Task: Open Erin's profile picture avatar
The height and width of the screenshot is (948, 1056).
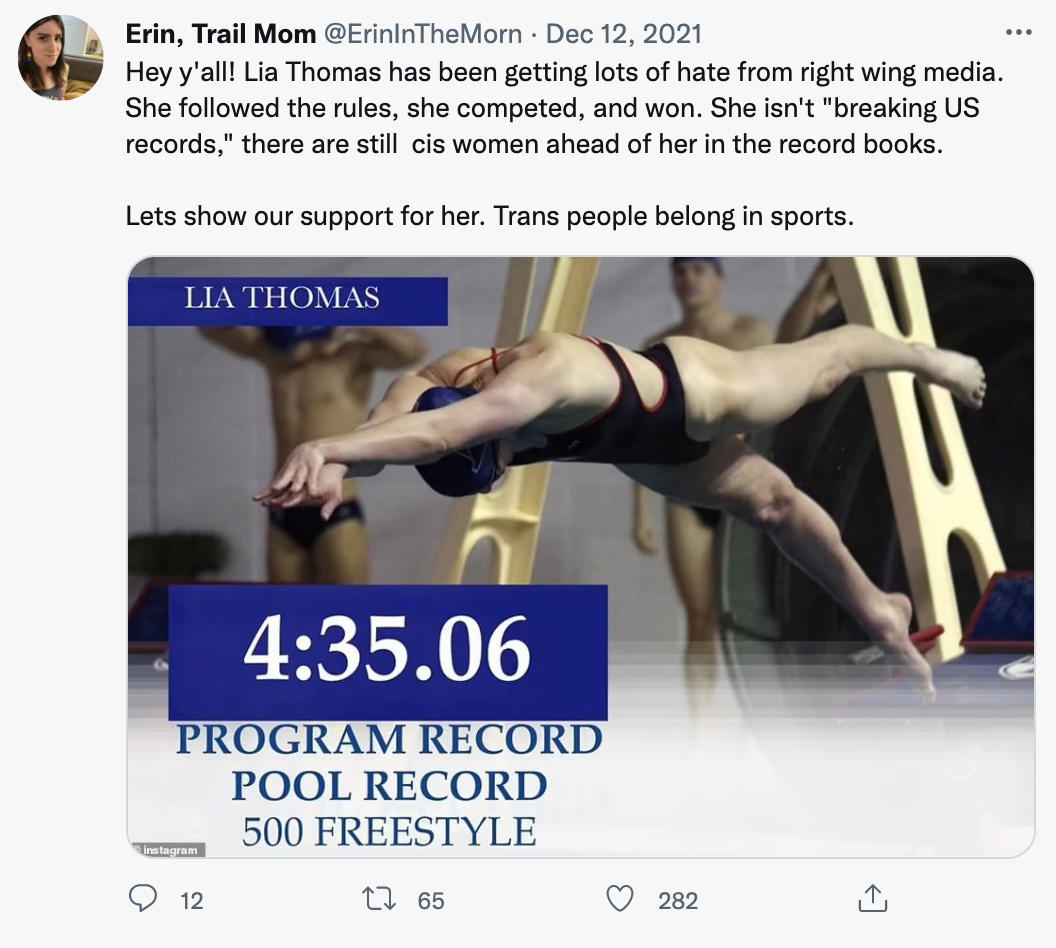Action: tap(60, 57)
